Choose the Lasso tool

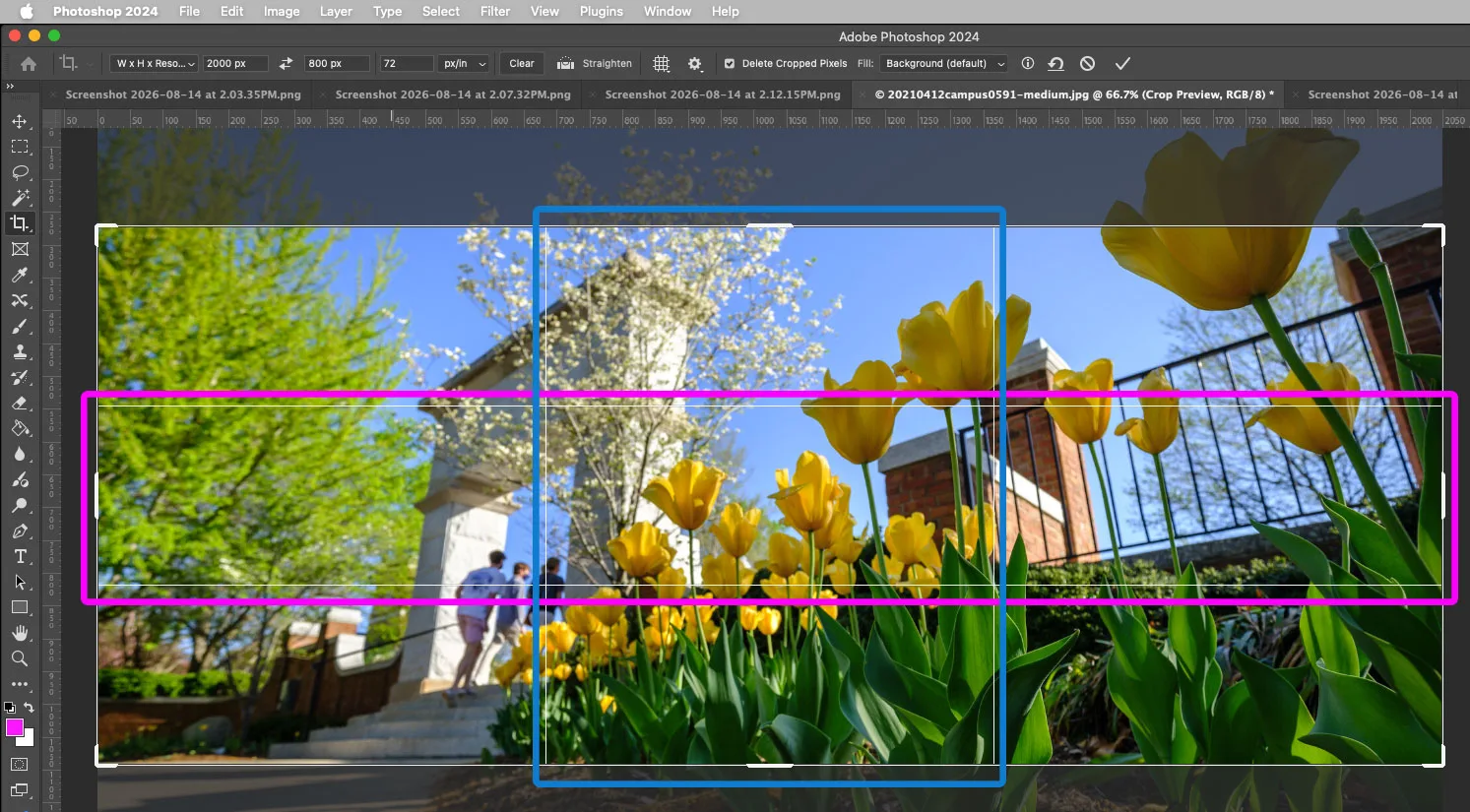[x=20, y=172]
